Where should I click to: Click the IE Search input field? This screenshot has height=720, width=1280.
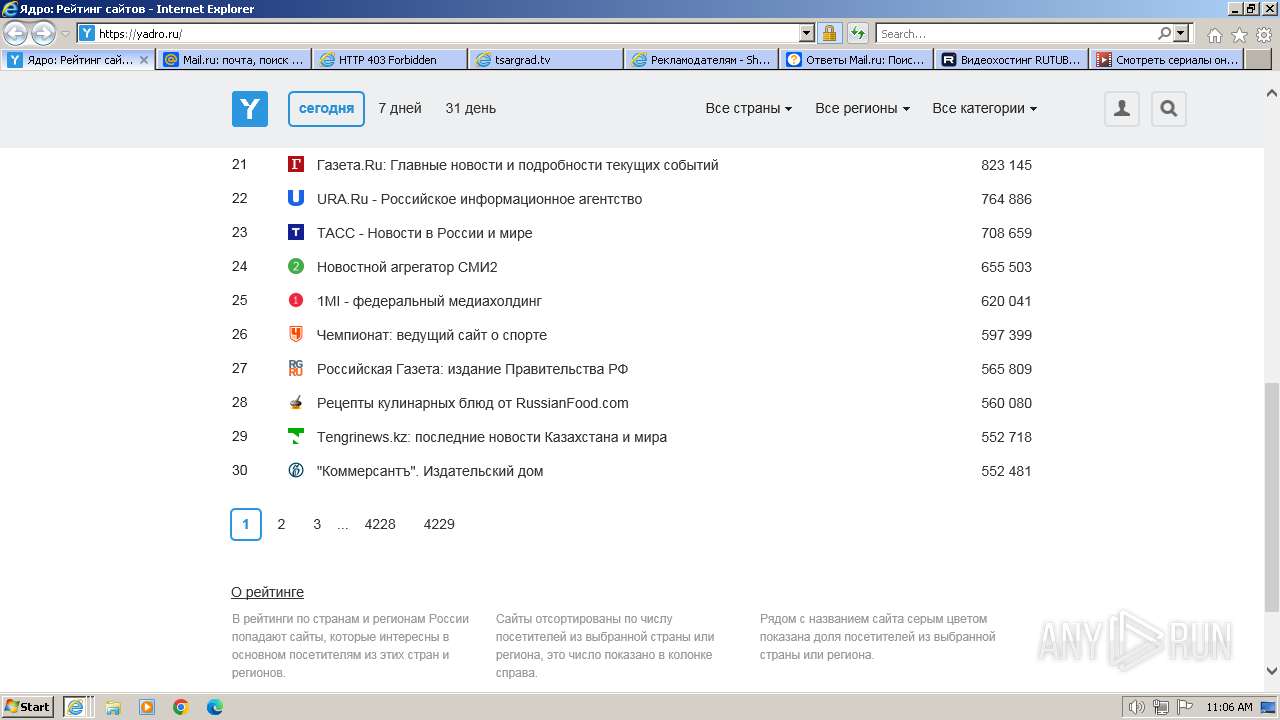pyautogui.click(x=1016, y=33)
